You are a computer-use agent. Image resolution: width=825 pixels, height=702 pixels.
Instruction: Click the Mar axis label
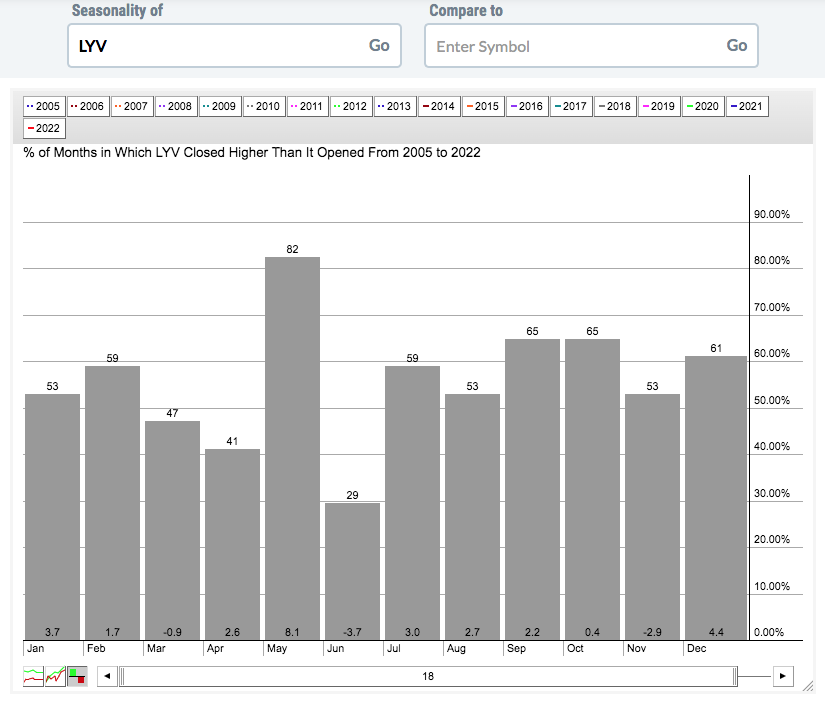tap(156, 648)
